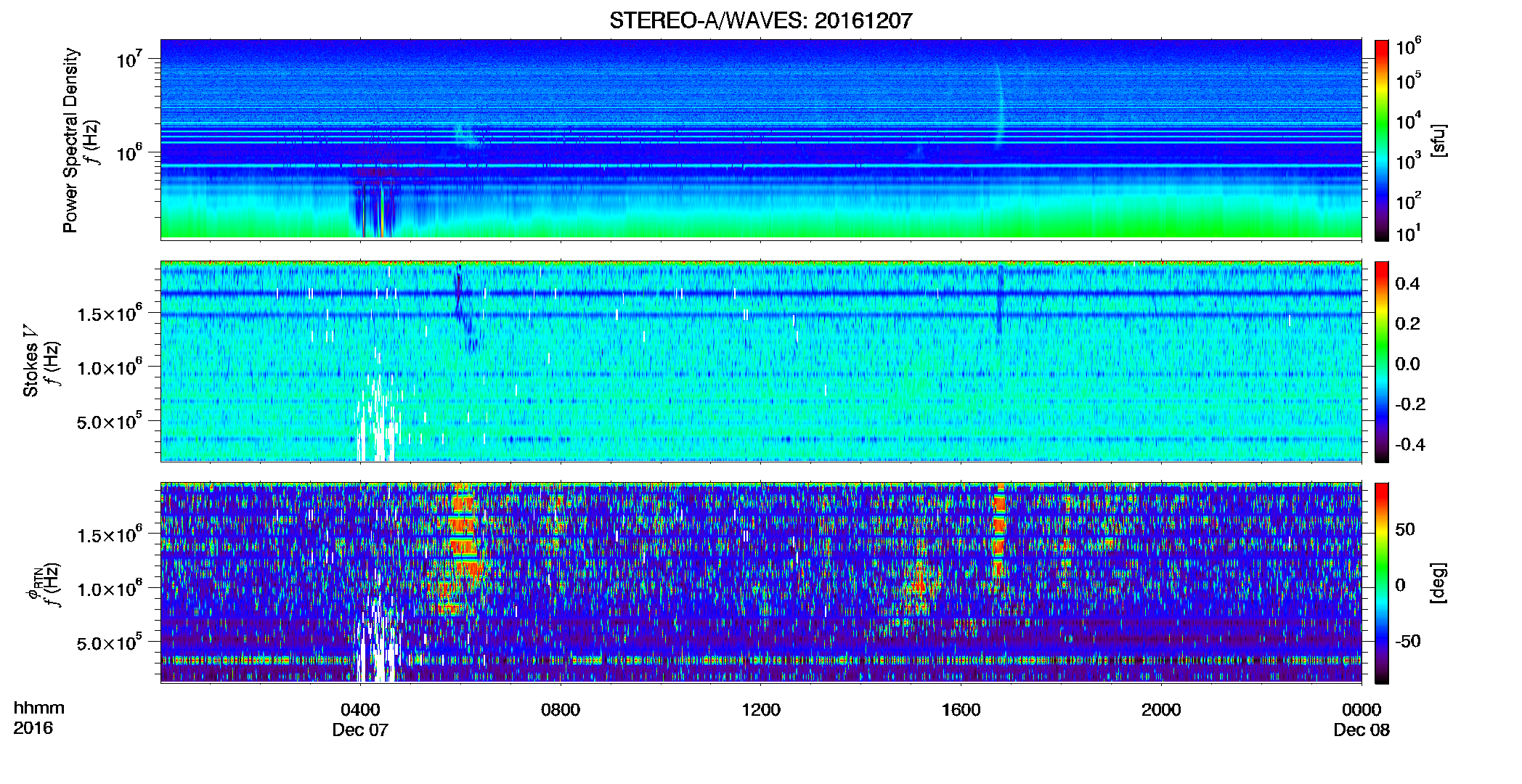Click the Stokes V spectrogram panel
The width and height of the screenshot is (1522, 784).
pos(761,362)
